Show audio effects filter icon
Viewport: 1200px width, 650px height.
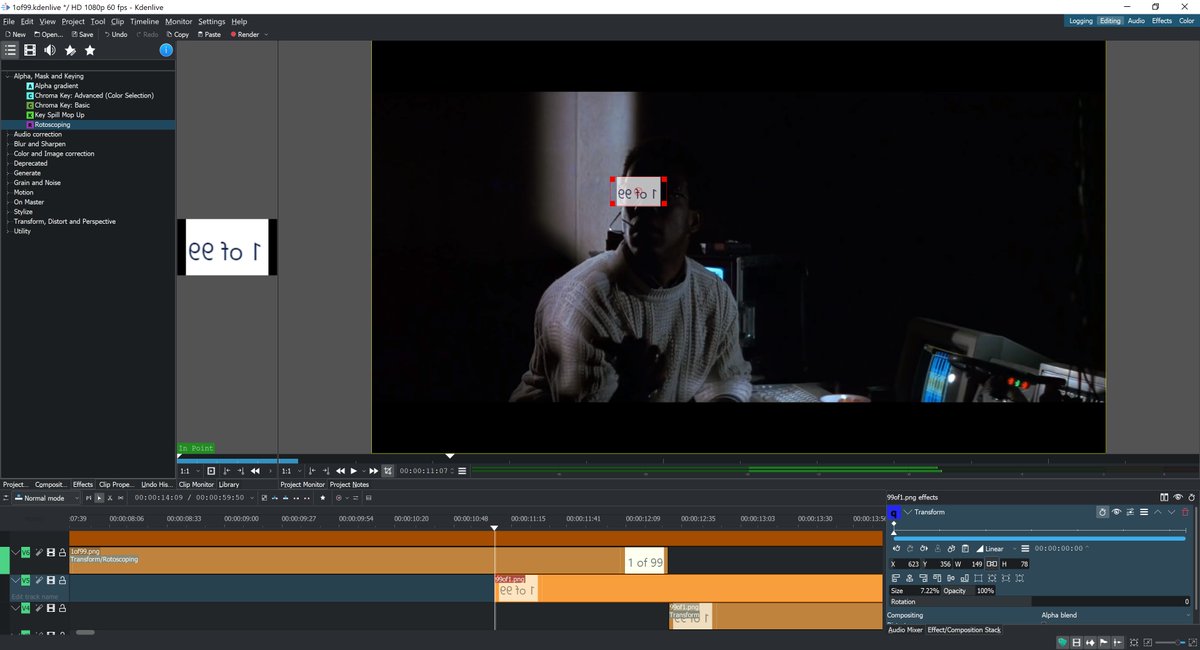coord(50,50)
